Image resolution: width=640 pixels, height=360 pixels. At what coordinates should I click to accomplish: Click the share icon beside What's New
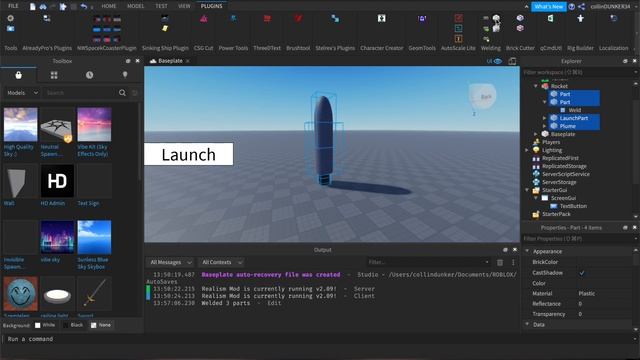click(581, 7)
